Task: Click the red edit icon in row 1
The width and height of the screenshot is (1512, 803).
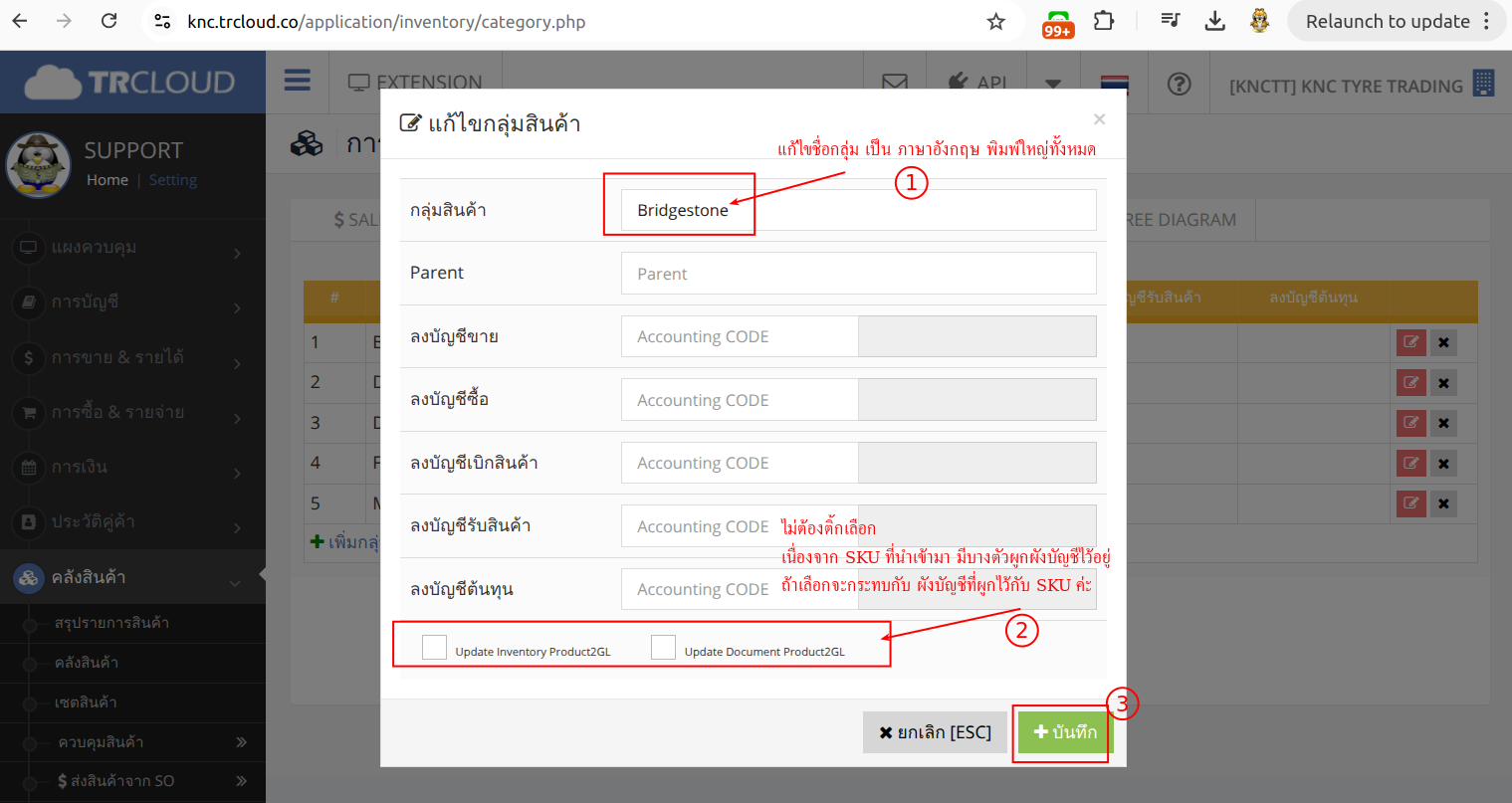Action: [1411, 342]
